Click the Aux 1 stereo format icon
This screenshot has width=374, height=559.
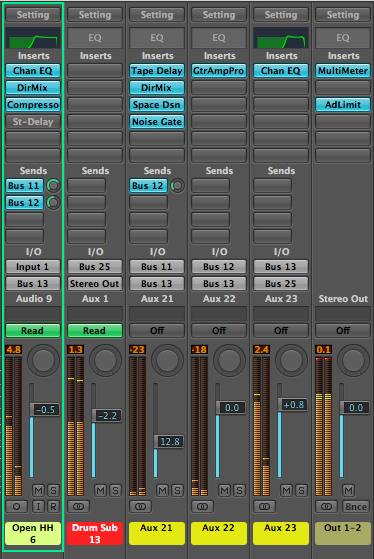coord(78,506)
